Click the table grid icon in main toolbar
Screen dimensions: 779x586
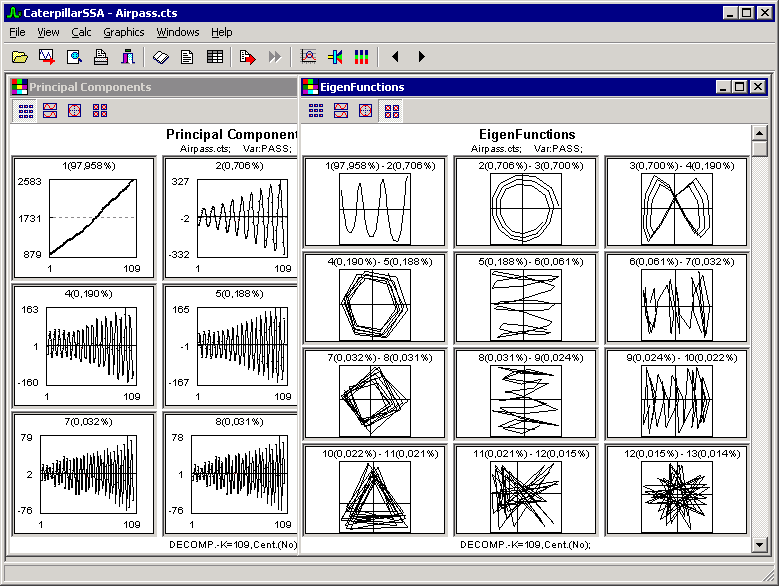(214, 57)
